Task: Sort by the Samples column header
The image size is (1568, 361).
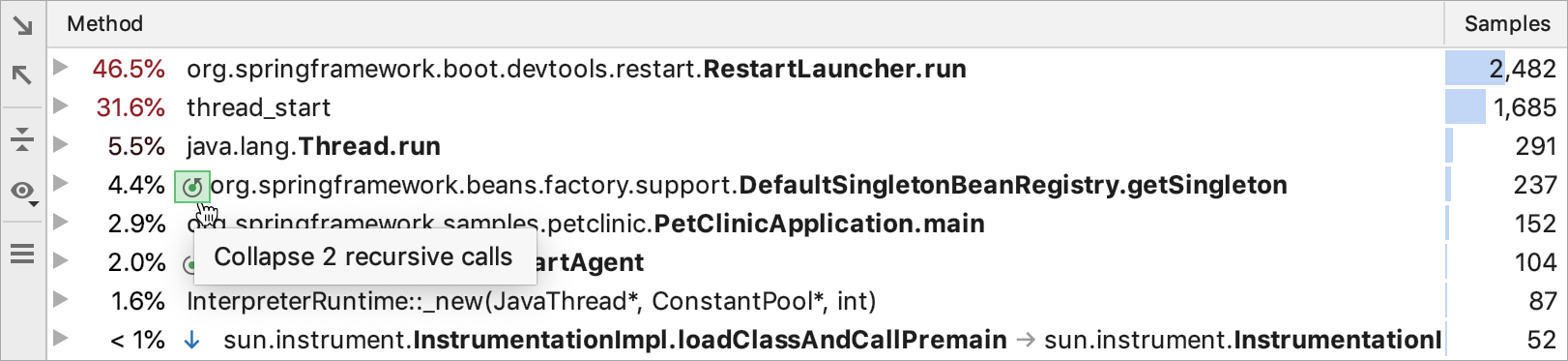Action: (1505, 23)
